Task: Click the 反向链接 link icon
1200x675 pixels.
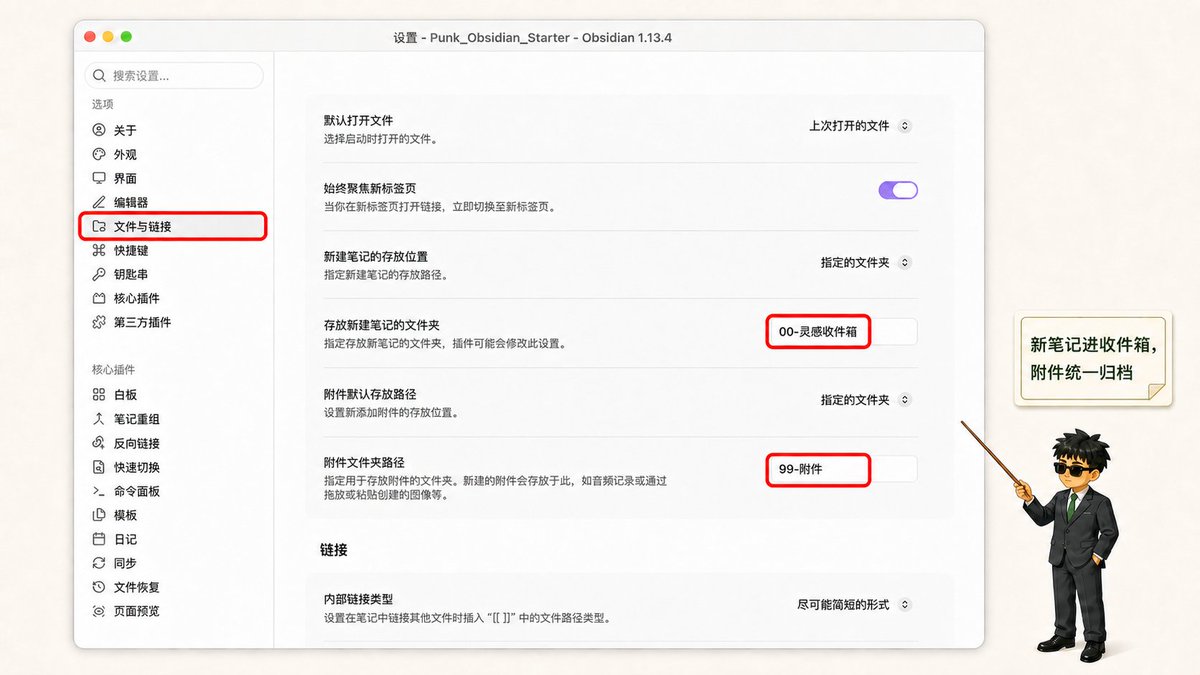Action: click(98, 443)
